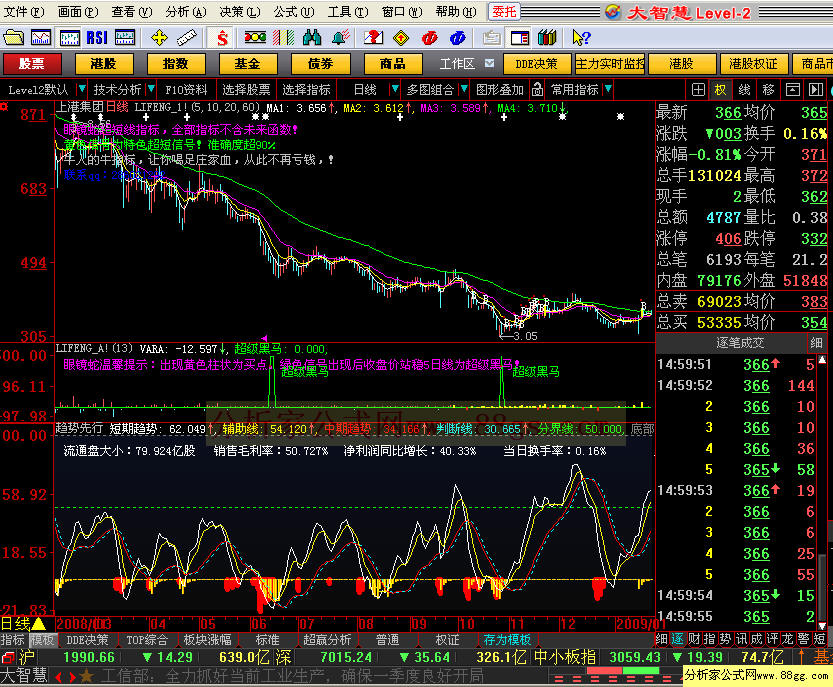Click the 基金 button
The image size is (833, 687).
[248, 64]
